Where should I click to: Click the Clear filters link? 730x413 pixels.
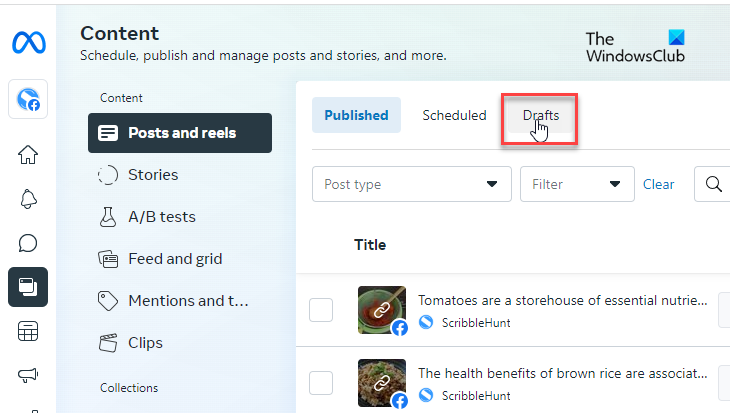pyautogui.click(x=658, y=184)
